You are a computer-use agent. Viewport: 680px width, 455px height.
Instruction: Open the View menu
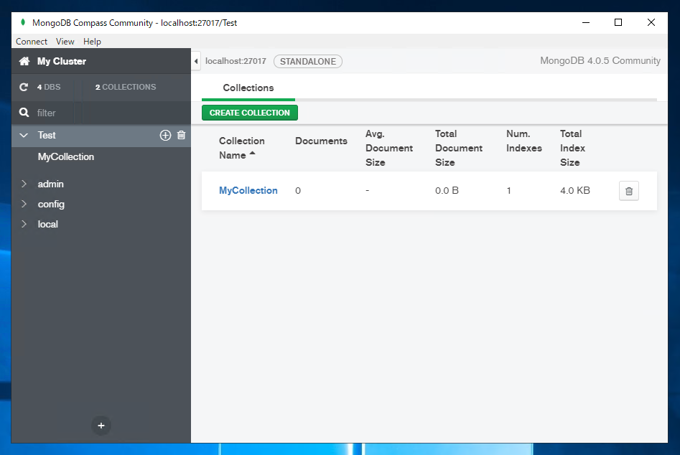click(x=65, y=42)
